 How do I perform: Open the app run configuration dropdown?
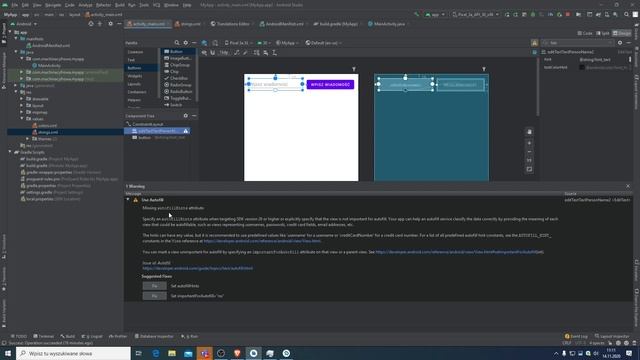click(435, 14)
